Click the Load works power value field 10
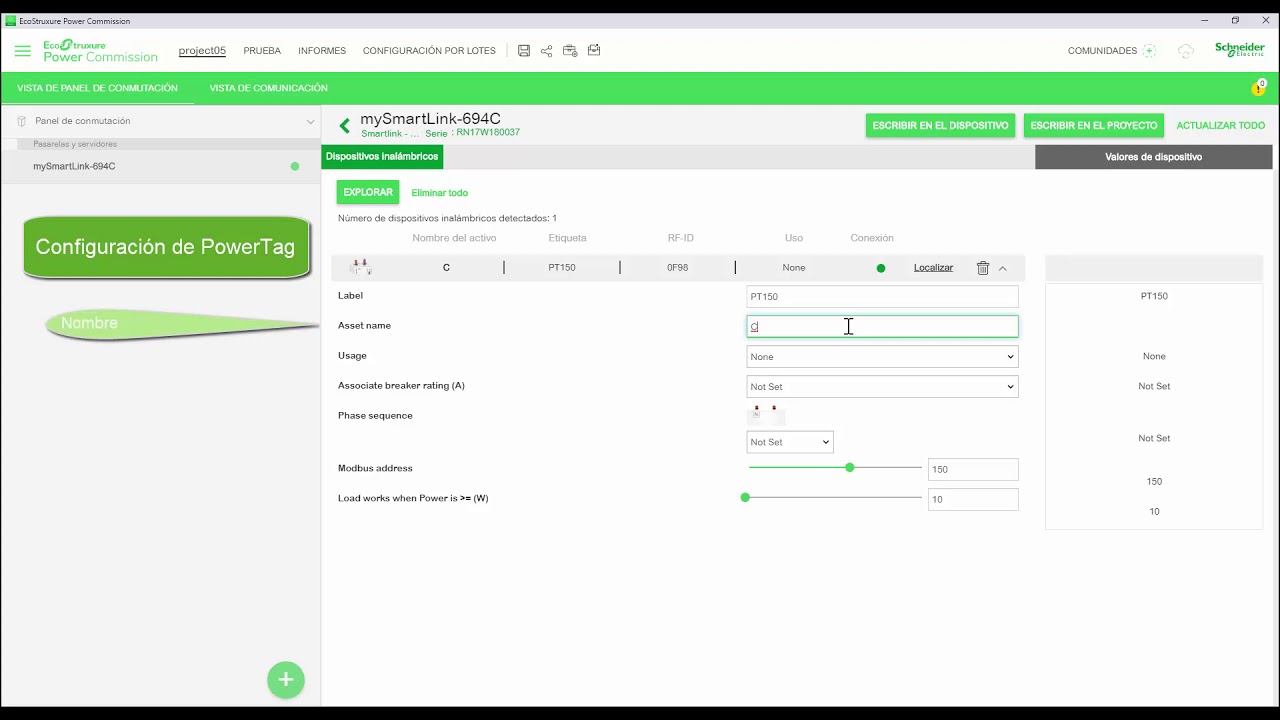The image size is (1280, 720). click(973, 499)
